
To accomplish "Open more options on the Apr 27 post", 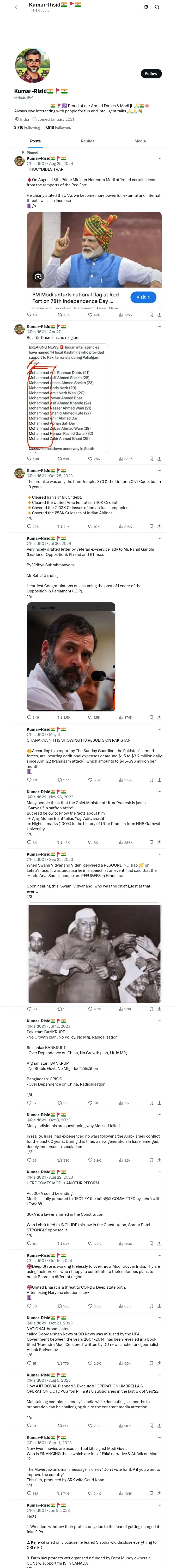I will (160, 327).
